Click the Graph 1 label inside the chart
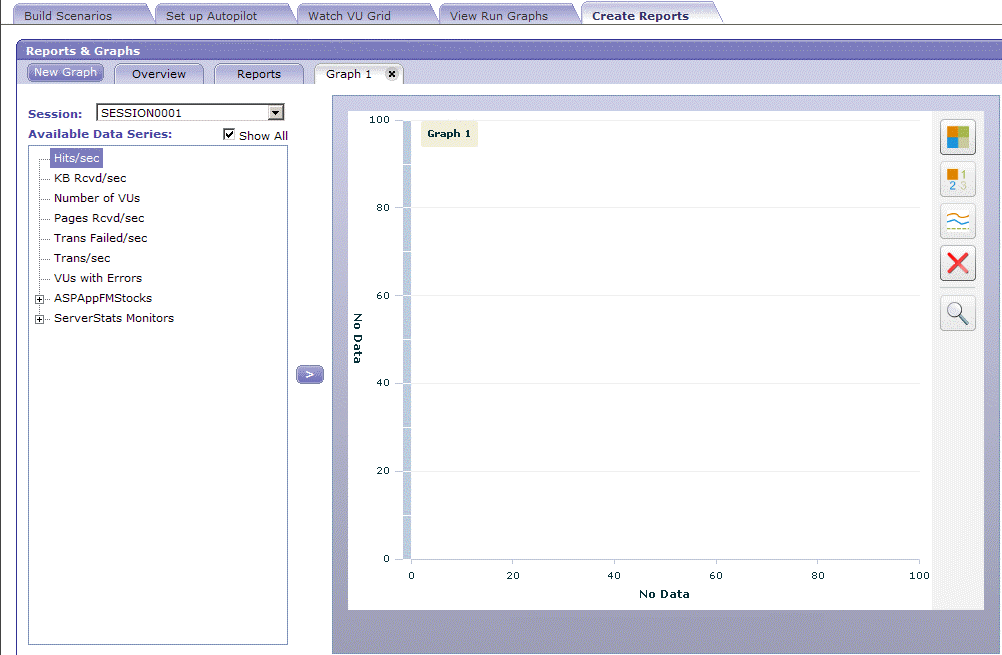 click(x=448, y=133)
